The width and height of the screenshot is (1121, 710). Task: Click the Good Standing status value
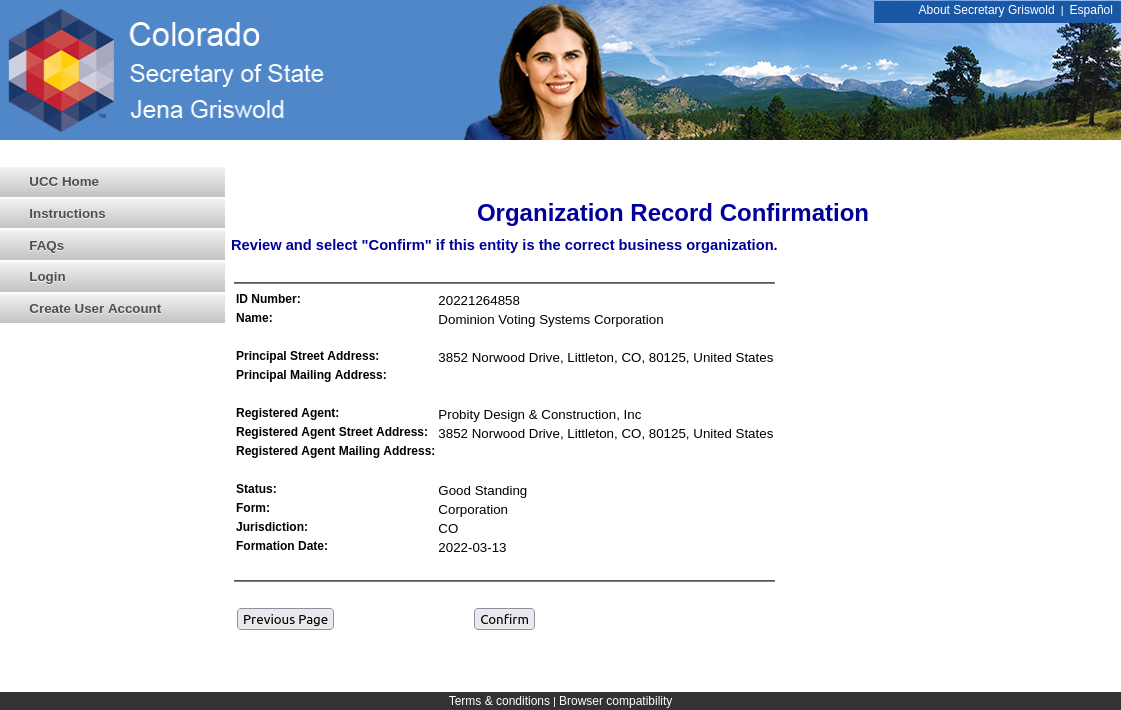(x=483, y=490)
